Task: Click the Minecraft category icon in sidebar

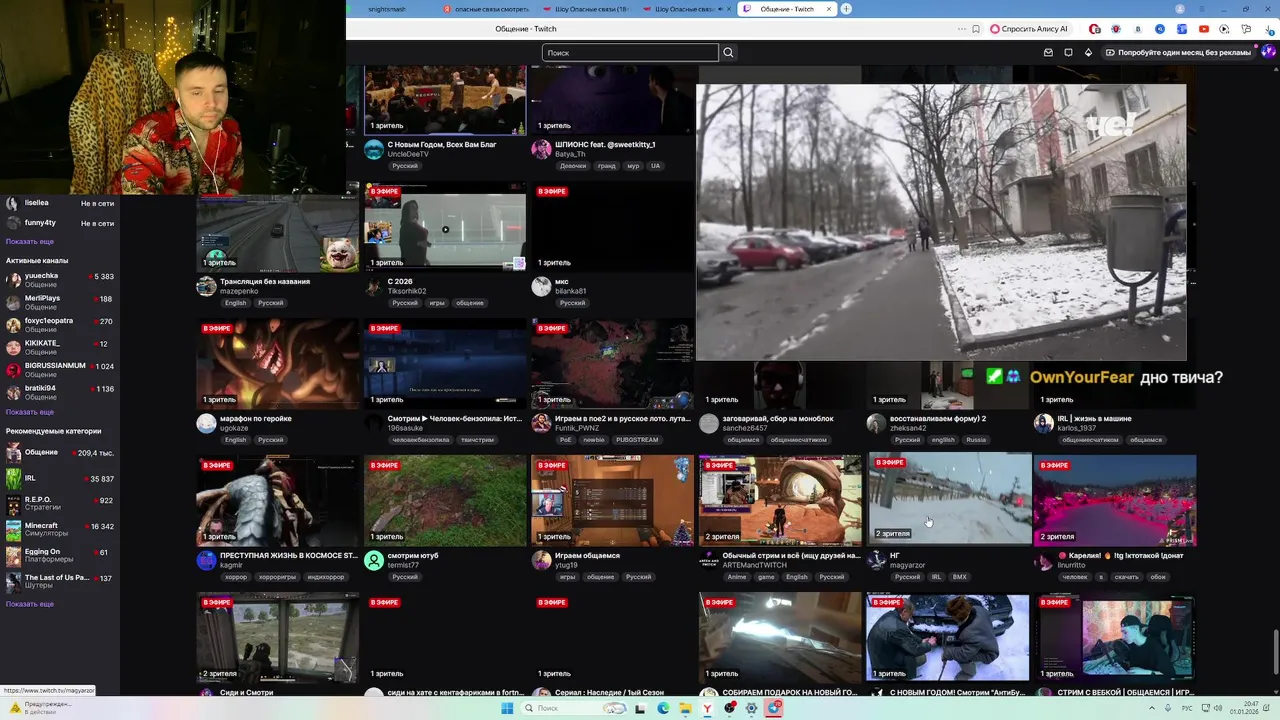Action: 13,530
